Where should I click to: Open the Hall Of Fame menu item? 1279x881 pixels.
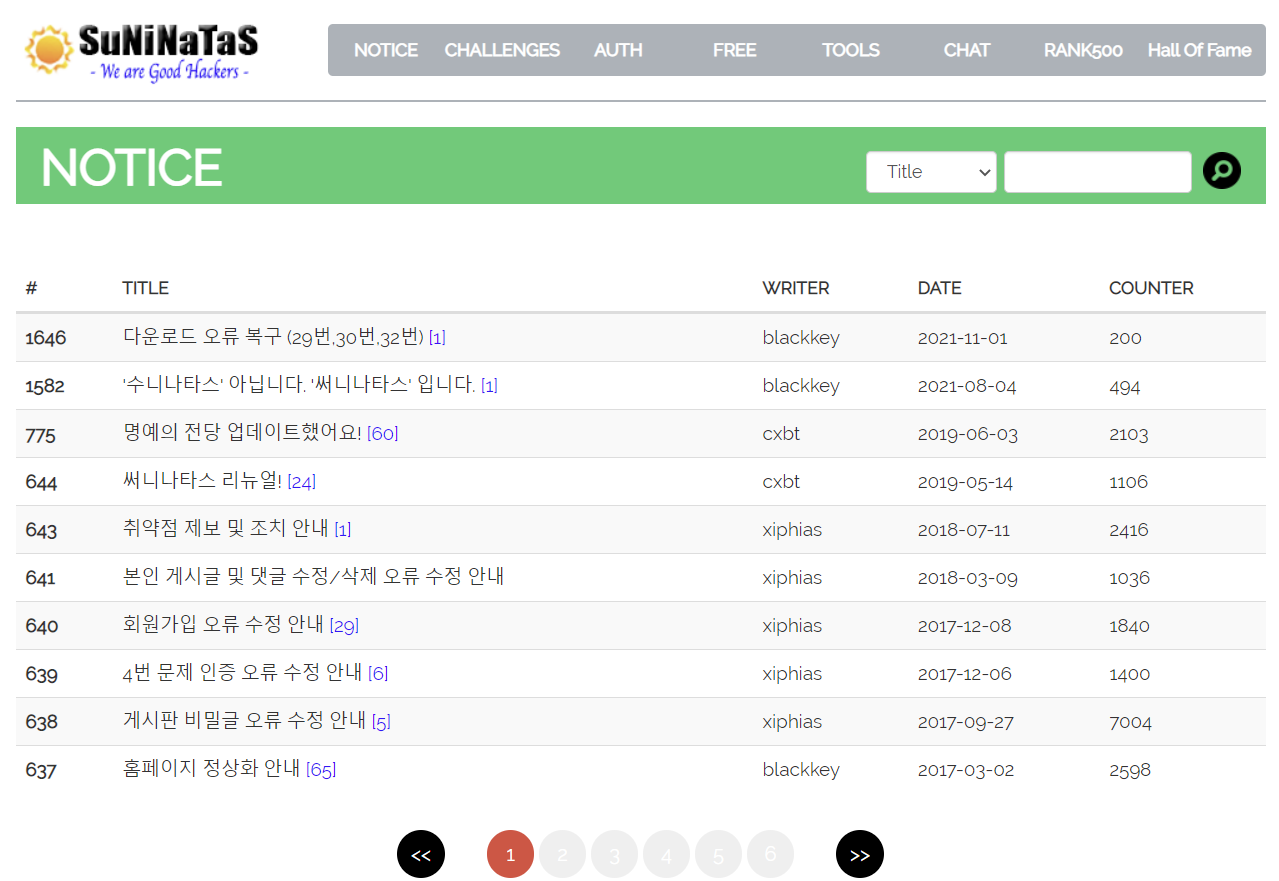coord(1199,50)
